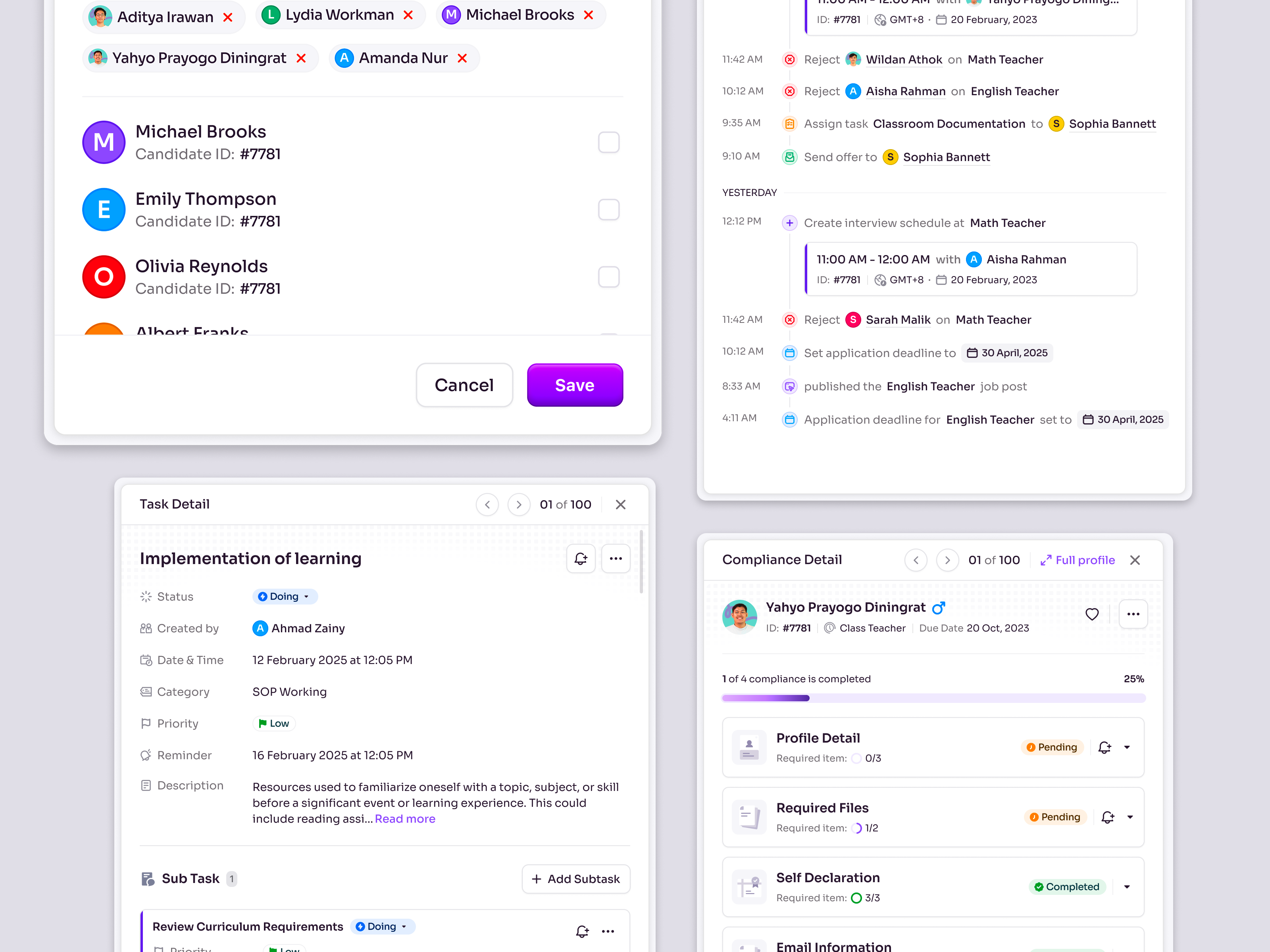Click the notification bell on Profile Detail

1105,747
